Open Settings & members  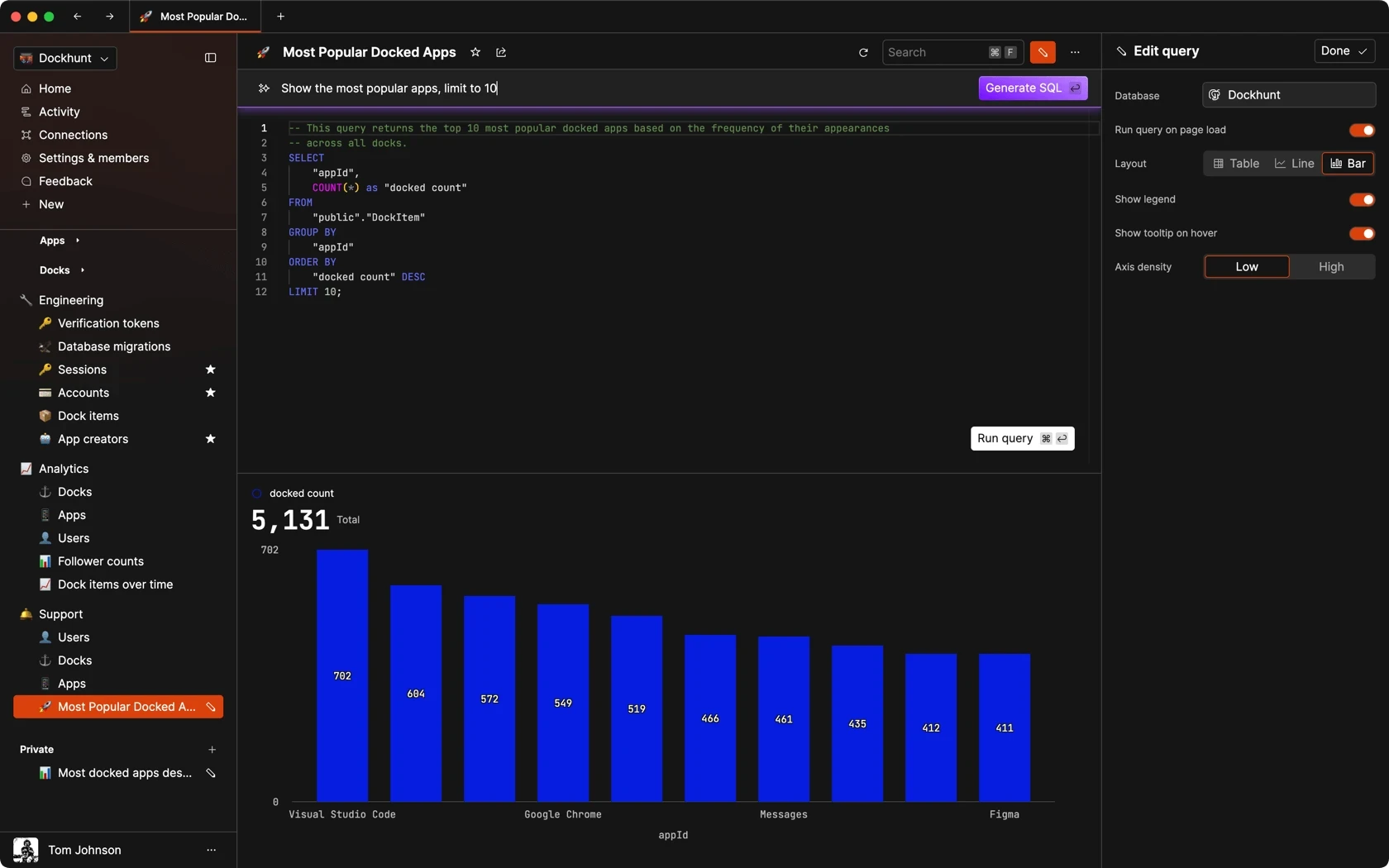tap(93, 158)
